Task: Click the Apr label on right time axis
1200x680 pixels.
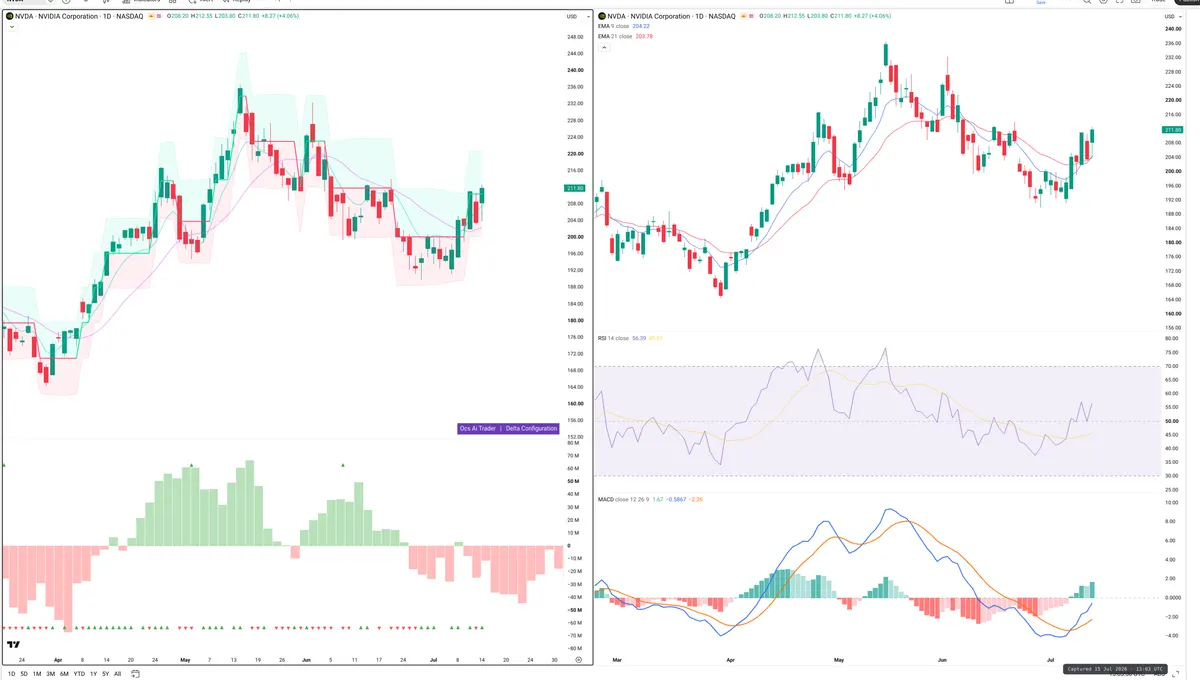Action: click(730, 660)
